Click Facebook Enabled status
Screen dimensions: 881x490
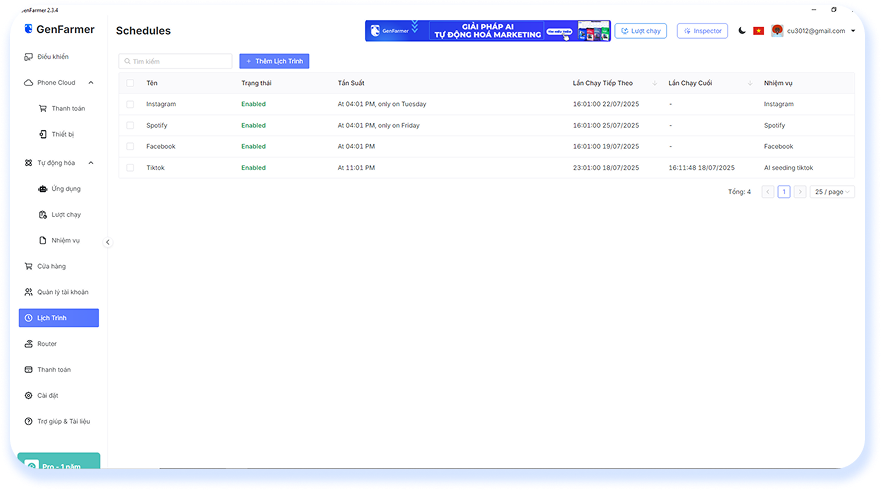click(x=253, y=146)
